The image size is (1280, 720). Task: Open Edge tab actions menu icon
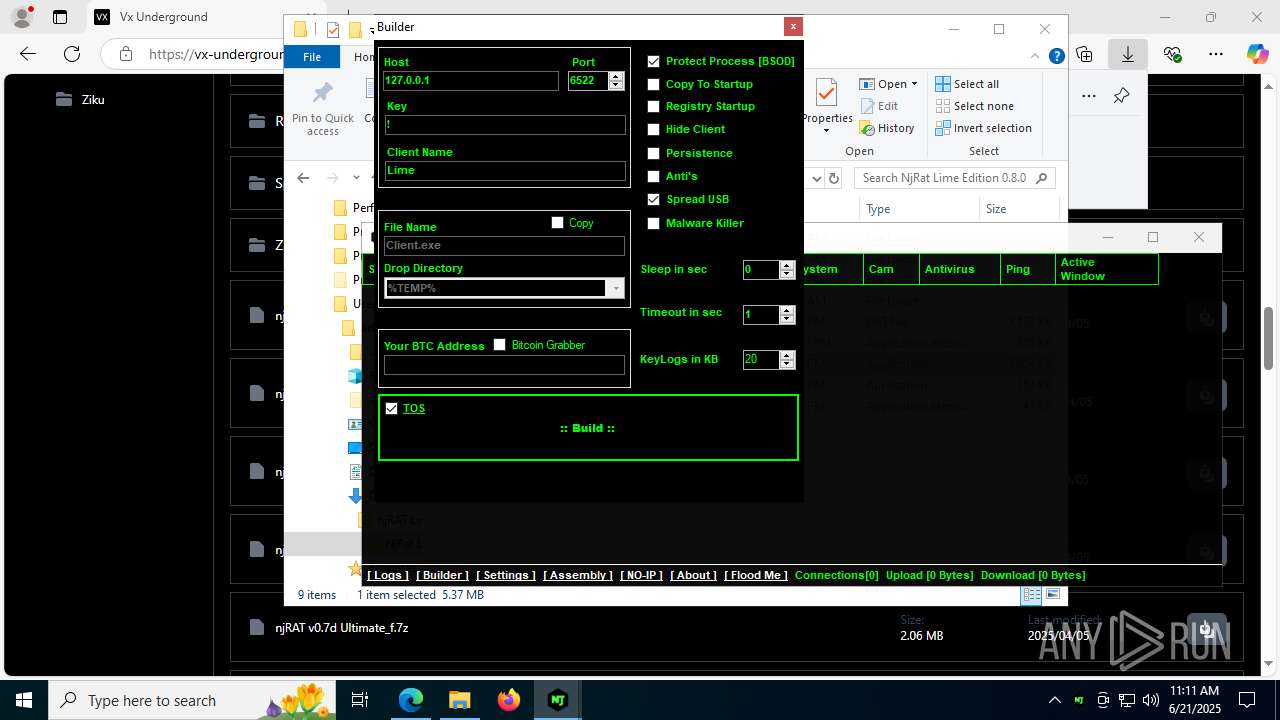[60, 17]
